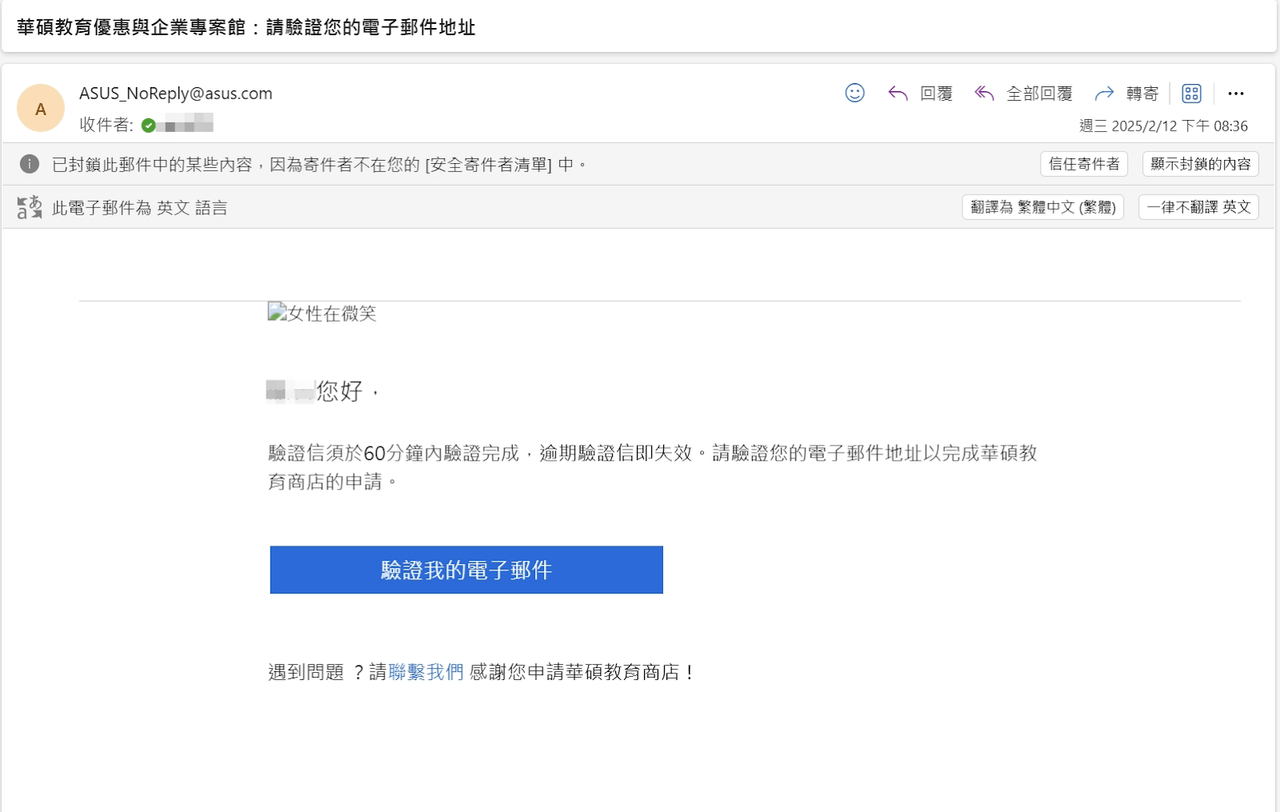Click the 回覆 label text

(936, 93)
